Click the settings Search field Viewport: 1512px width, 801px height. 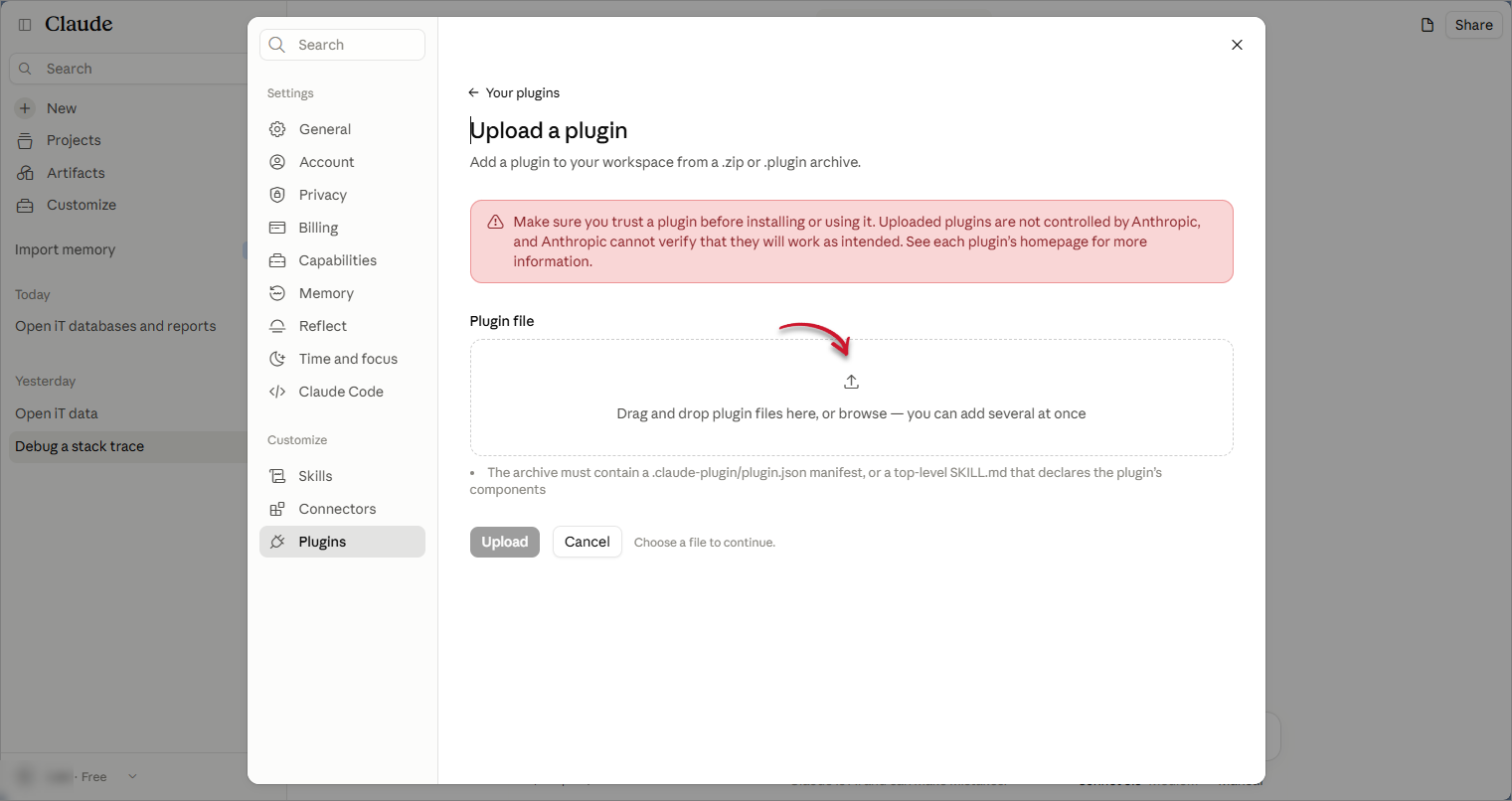coord(342,45)
